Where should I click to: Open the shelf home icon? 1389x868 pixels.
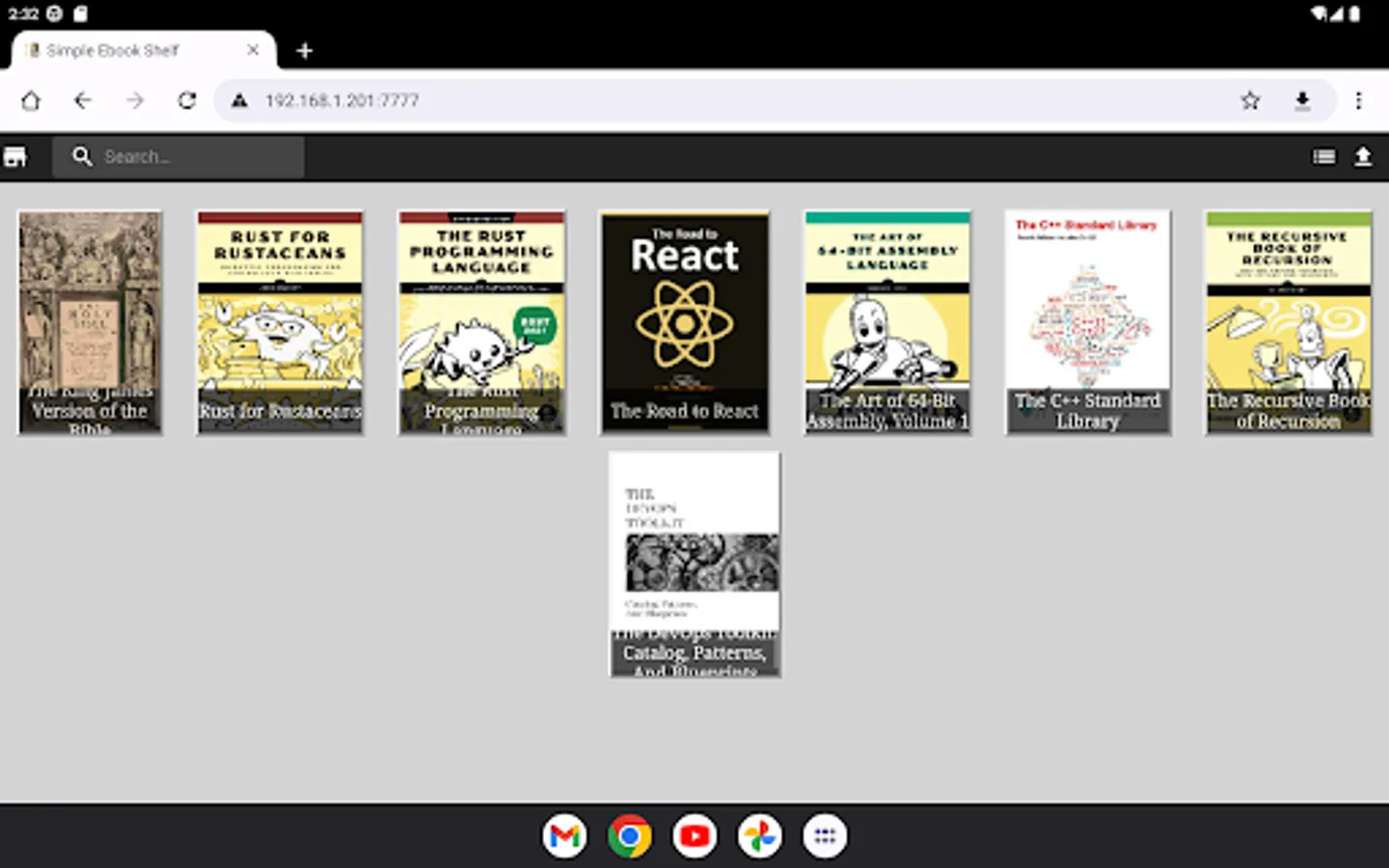click(15, 156)
